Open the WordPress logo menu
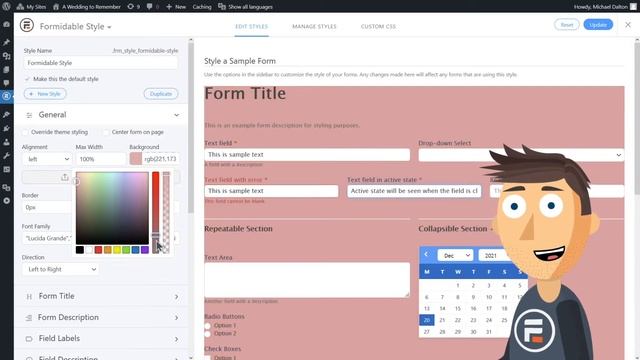This screenshot has height=360, width=640. point(6,7)
